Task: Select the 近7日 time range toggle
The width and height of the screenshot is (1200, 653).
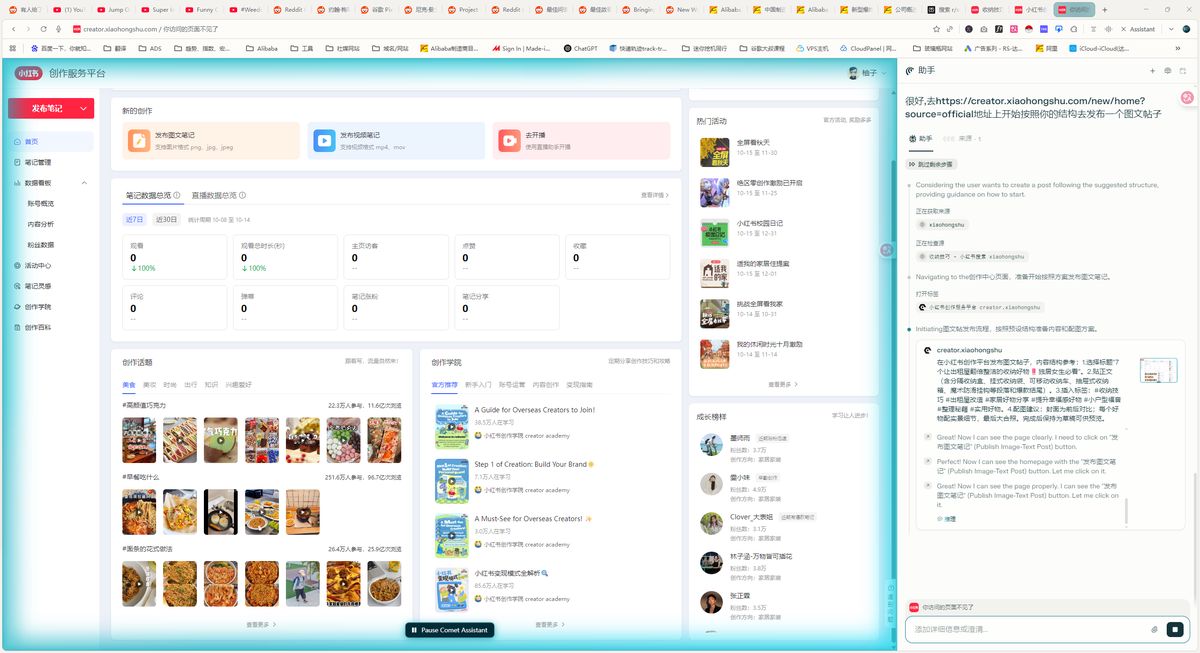Action: click(133, 219)
